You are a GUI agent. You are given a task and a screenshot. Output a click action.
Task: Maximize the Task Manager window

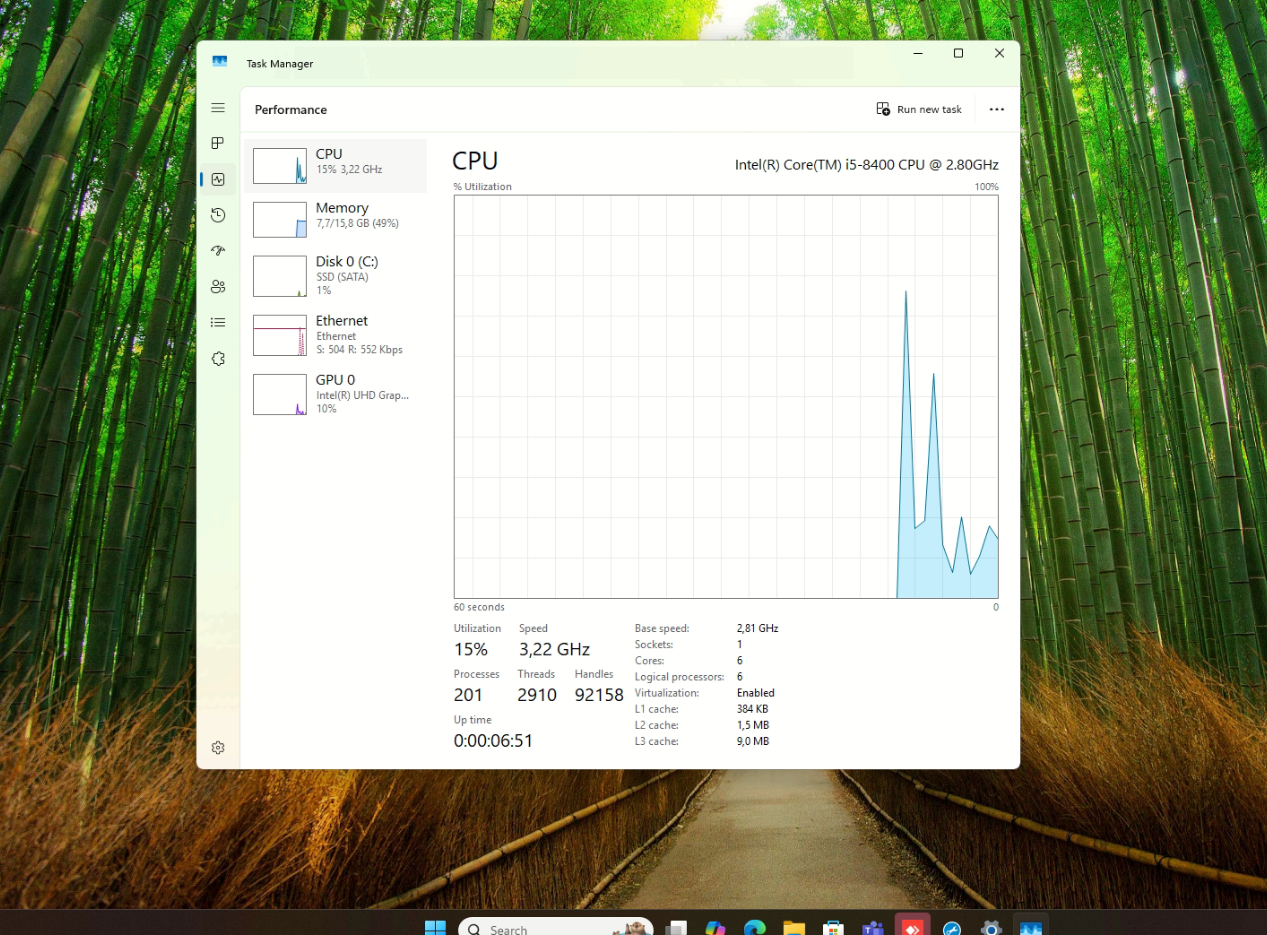[958, 54]
